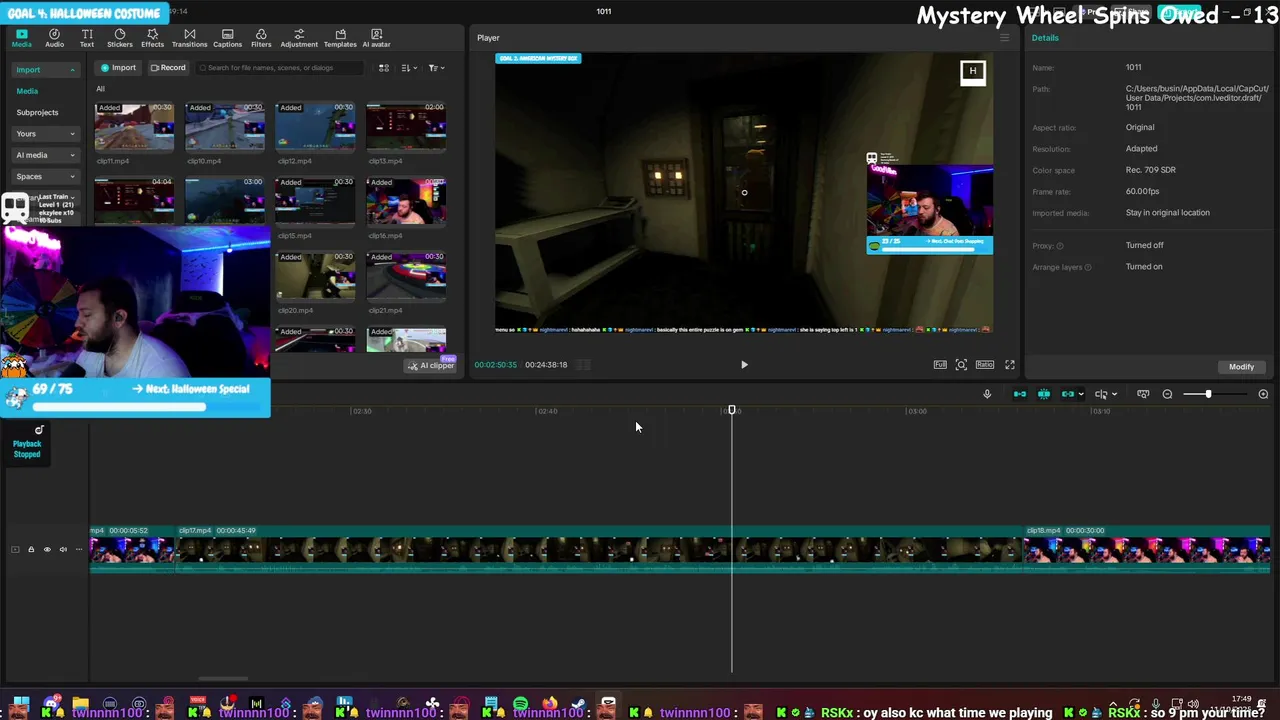Viewport: 1280px width, 720px height.
Task: Click the player zoom-to-fit icon
Action: click(961, 365)
